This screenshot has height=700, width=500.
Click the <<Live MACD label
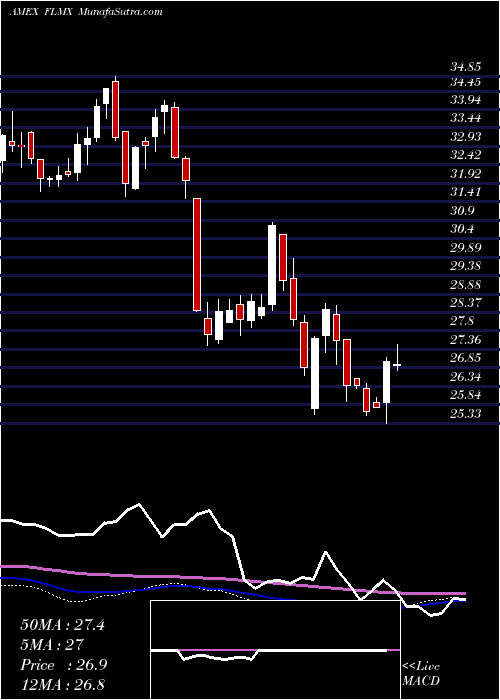[421, 674]
